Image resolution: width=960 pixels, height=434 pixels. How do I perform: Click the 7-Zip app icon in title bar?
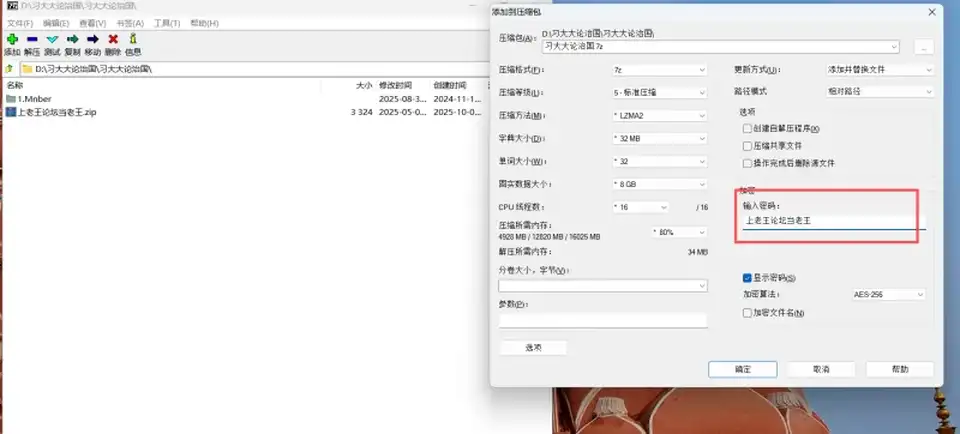[x=12, y=6]
